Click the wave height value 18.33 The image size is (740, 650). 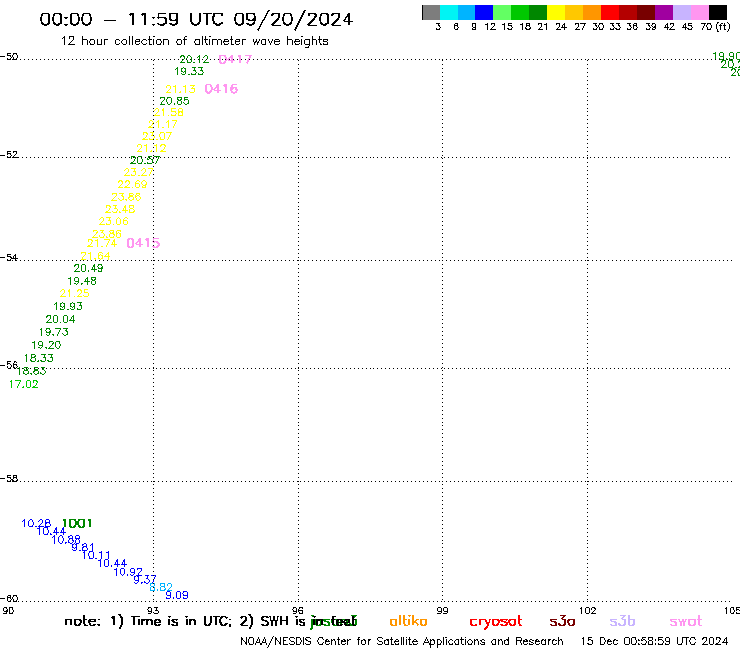pyautogui.click(x=39, y=358)
